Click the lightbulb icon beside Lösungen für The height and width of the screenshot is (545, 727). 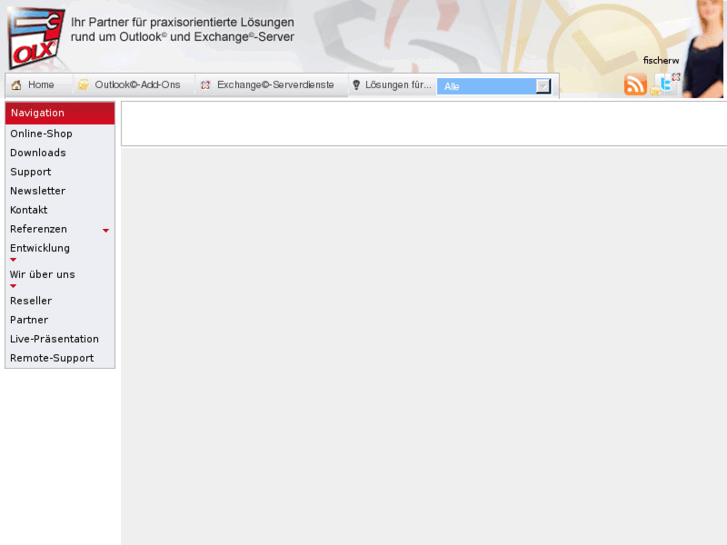356,85
